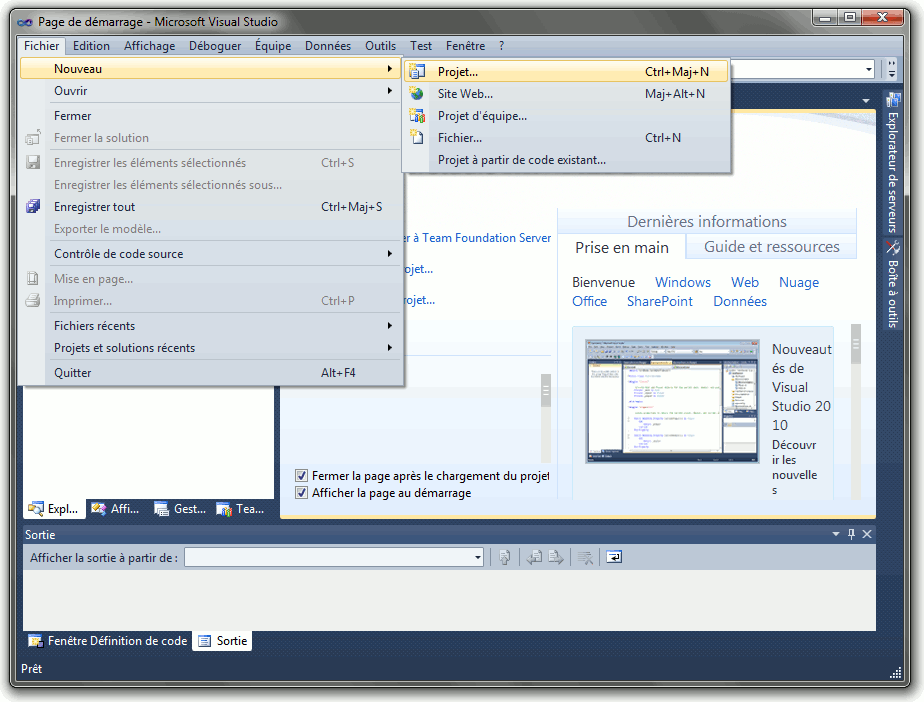Open the toolbar combo box dropdown arrow
The image size is (924, 702).
869,70
